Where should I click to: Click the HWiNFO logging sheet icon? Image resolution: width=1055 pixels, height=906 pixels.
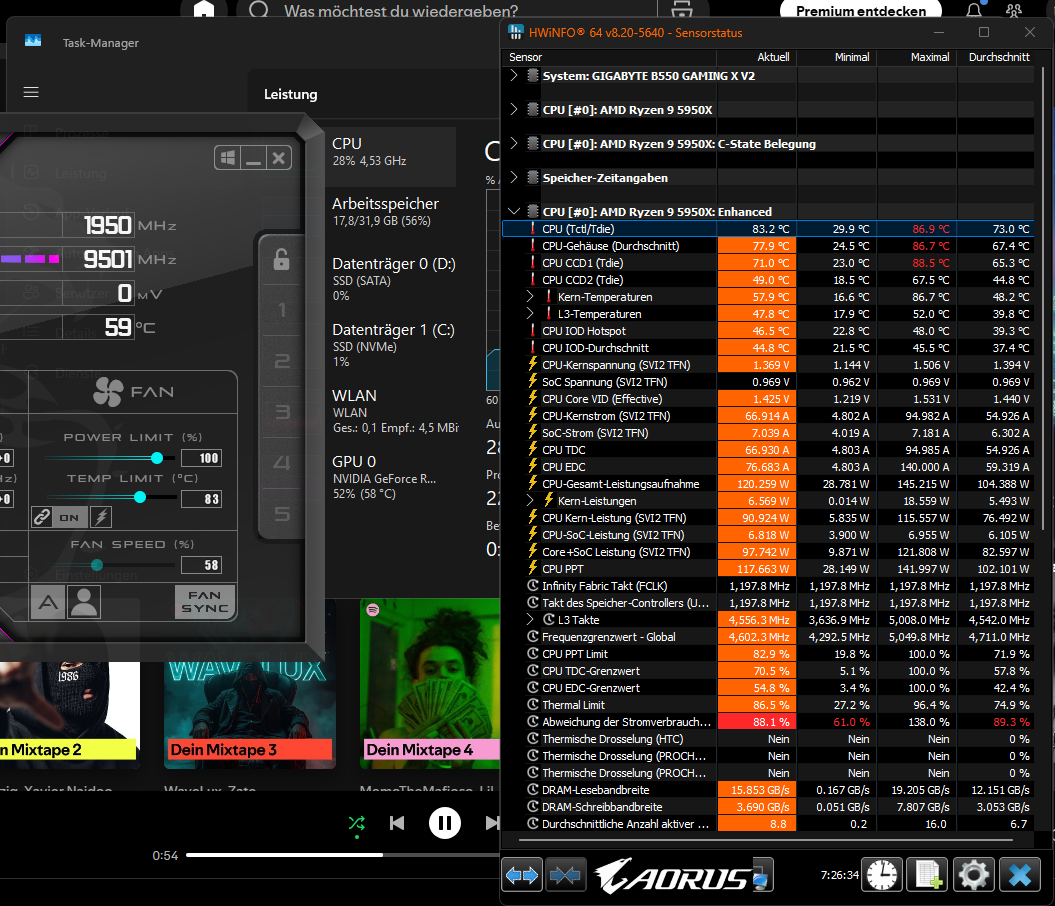point(928,875)
